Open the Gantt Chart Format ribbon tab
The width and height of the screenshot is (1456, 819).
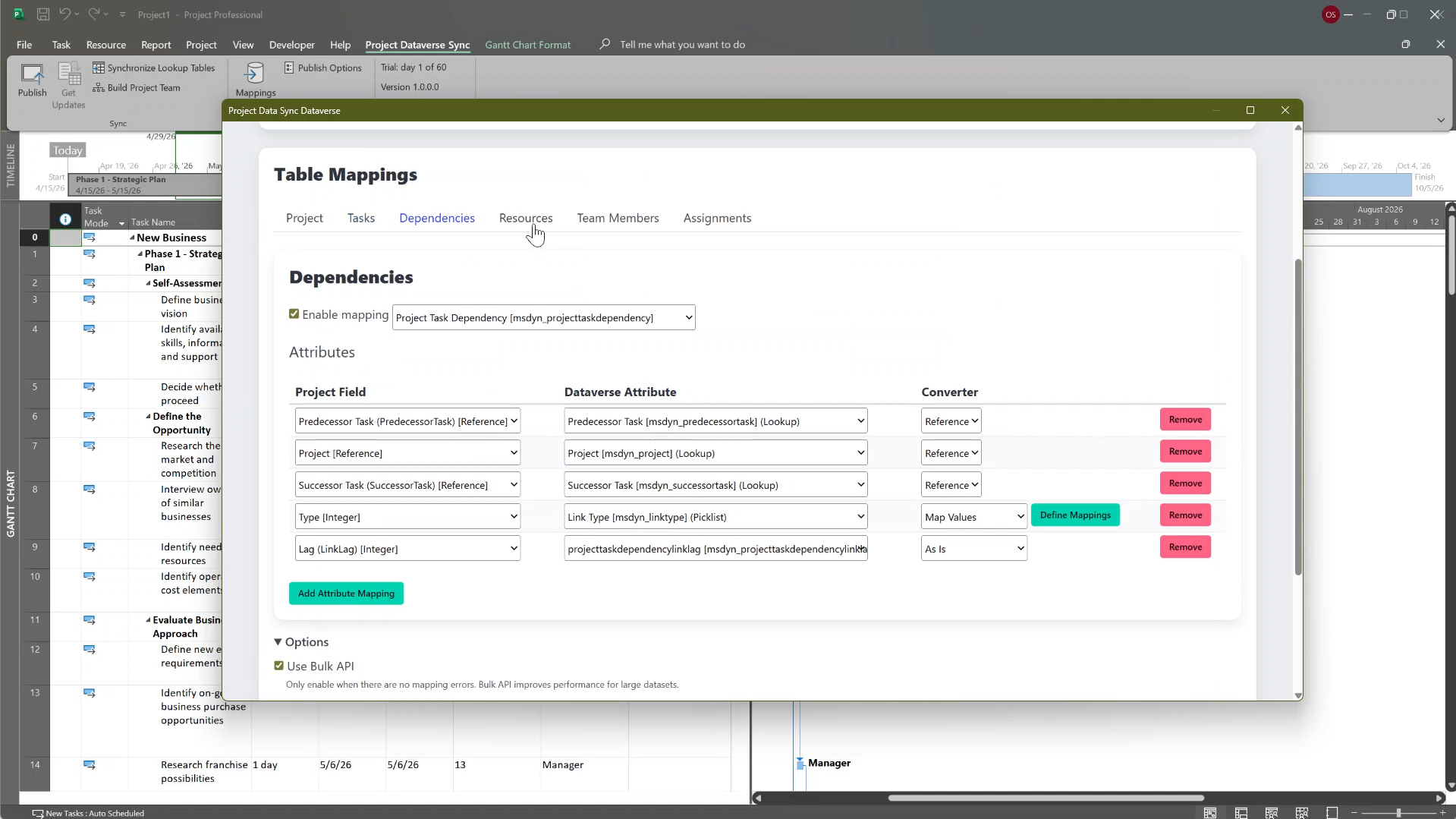click(527, 45)
